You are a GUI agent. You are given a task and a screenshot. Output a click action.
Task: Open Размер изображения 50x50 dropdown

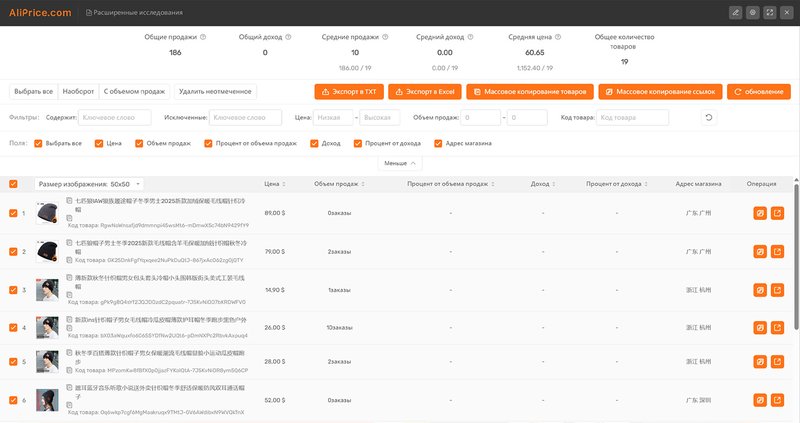pos(89,184)
